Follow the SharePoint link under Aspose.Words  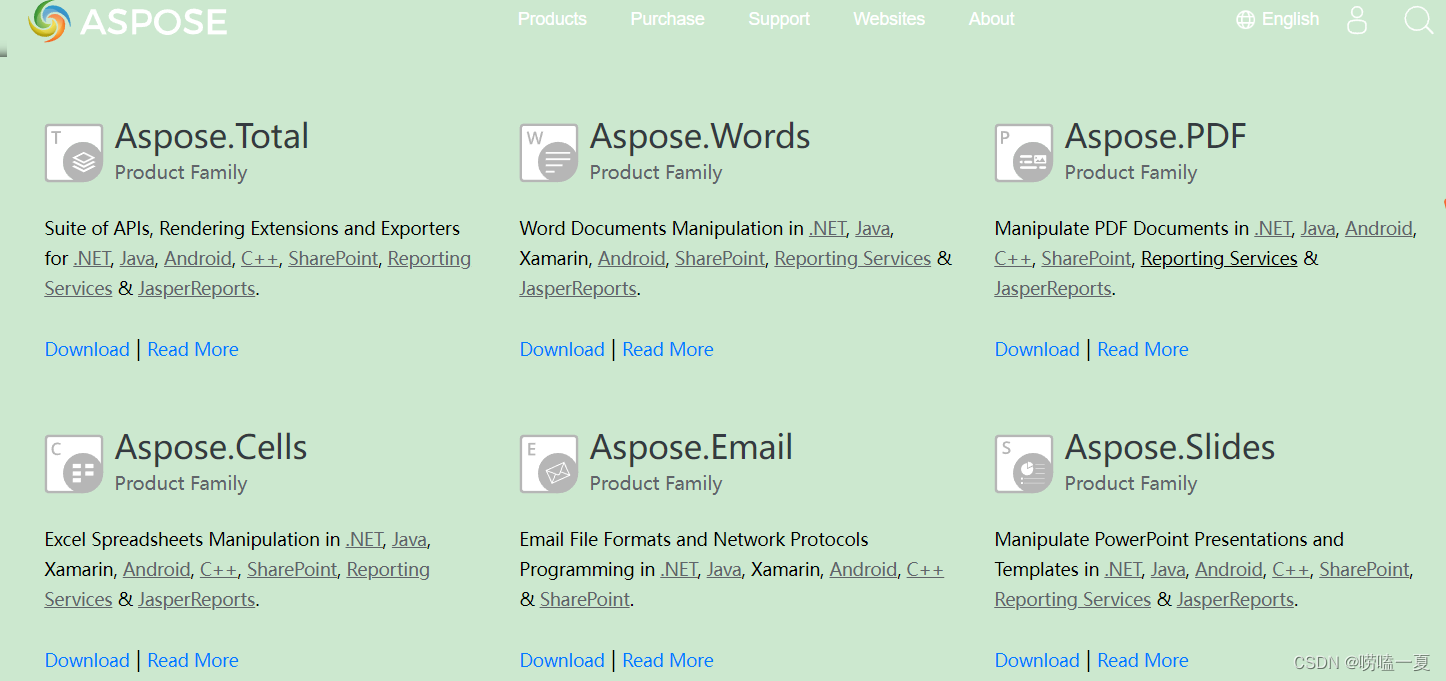[720, 258]
